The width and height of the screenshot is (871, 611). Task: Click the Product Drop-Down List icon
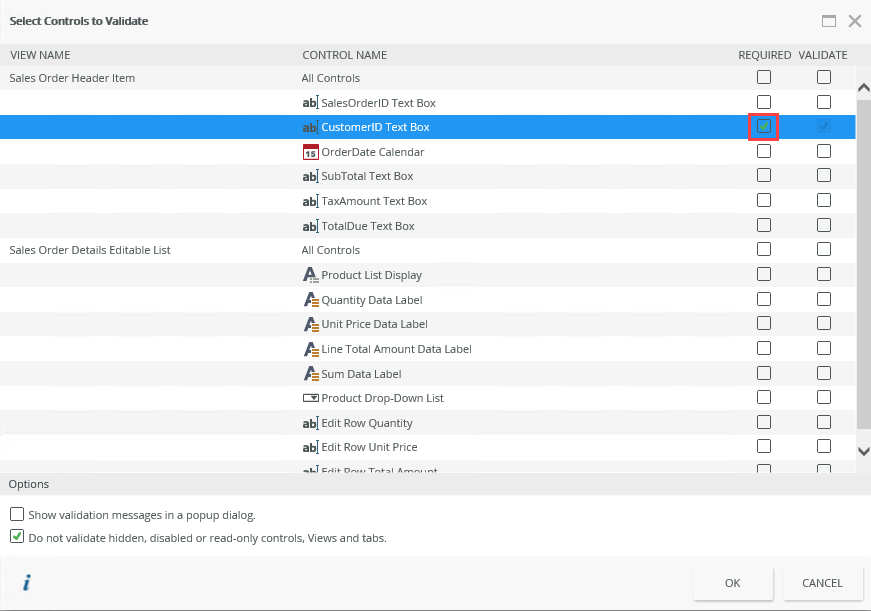(309, 398)
